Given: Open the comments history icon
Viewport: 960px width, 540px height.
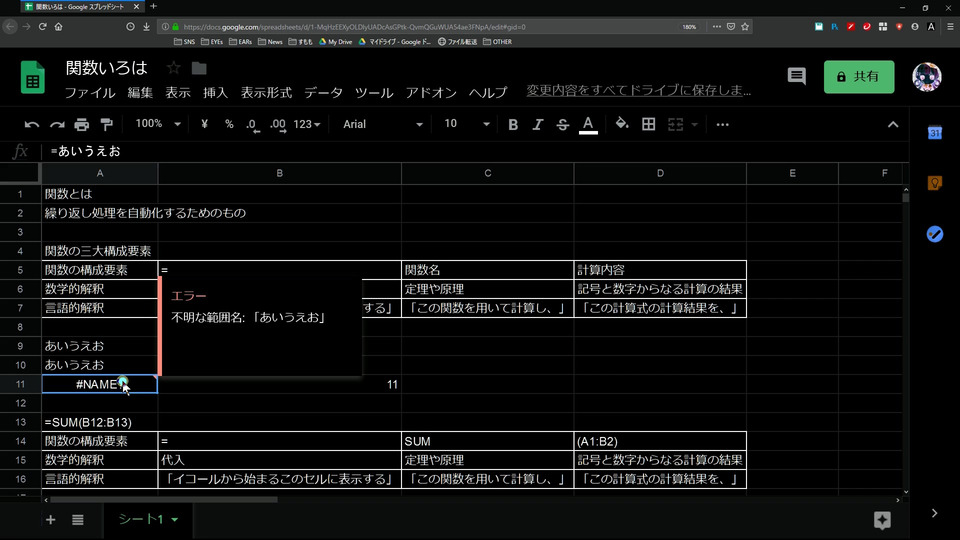Looking at the screenshot, I should (x=797, y=76).
